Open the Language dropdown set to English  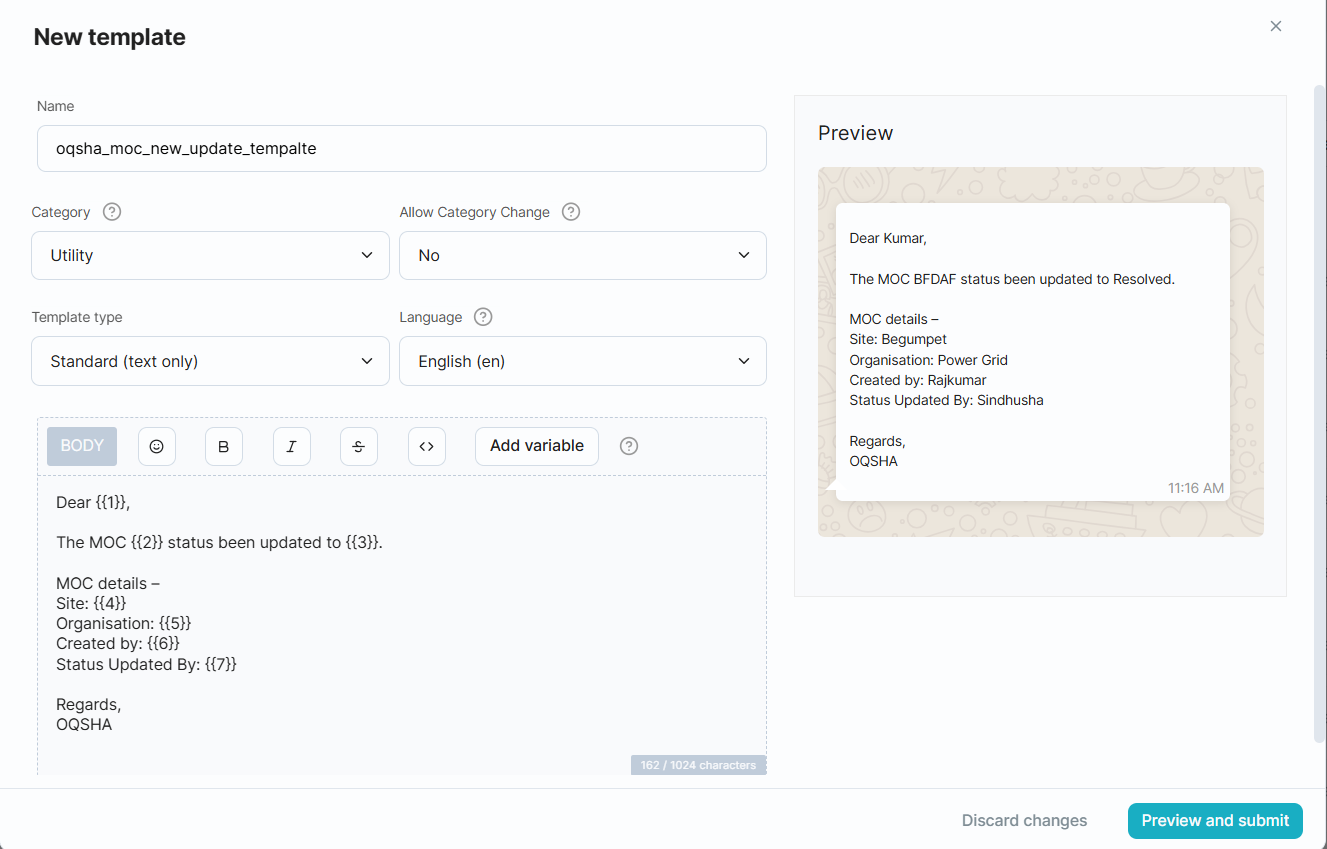582,361
